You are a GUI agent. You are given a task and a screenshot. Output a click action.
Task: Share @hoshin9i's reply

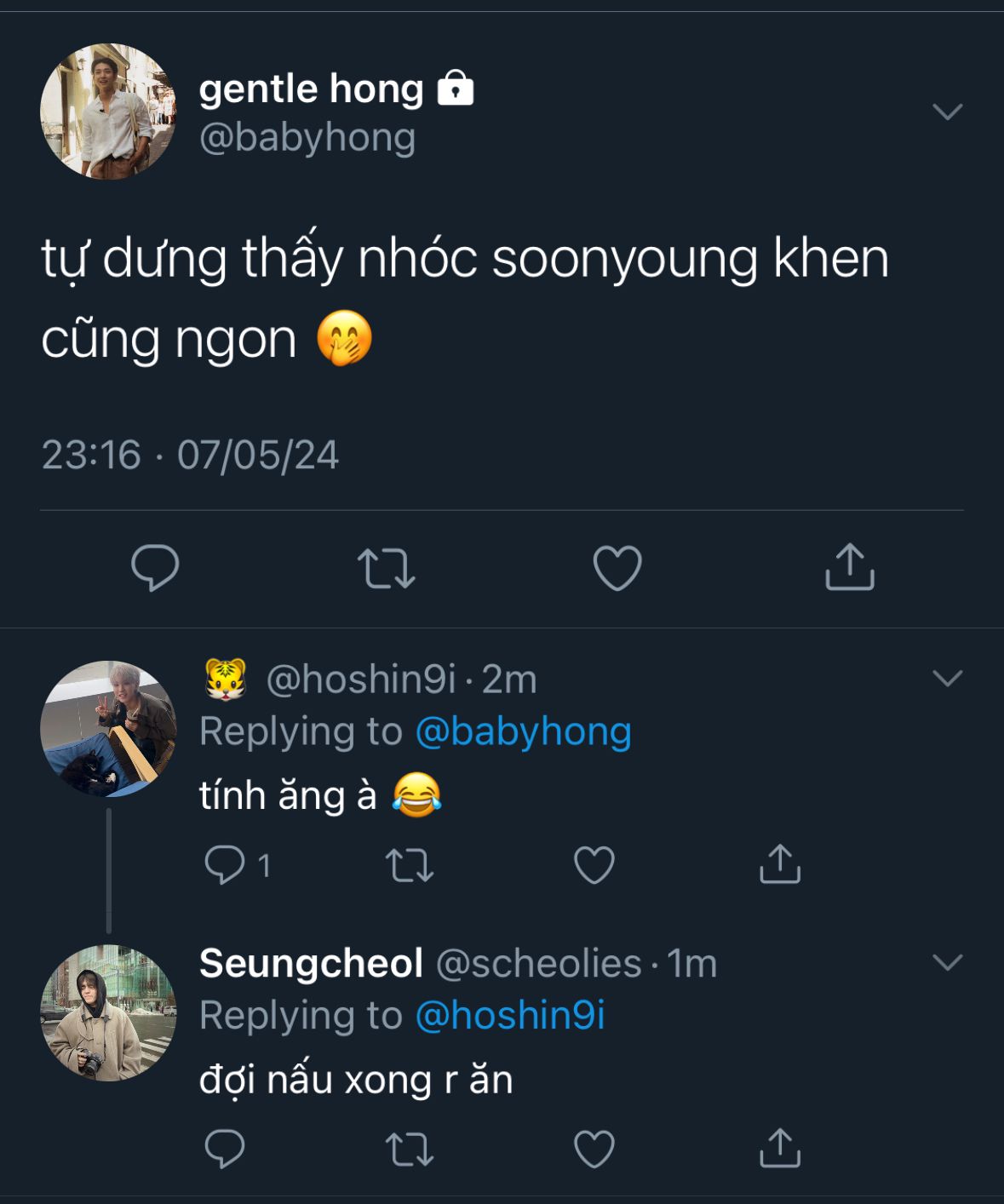point(779,865)
